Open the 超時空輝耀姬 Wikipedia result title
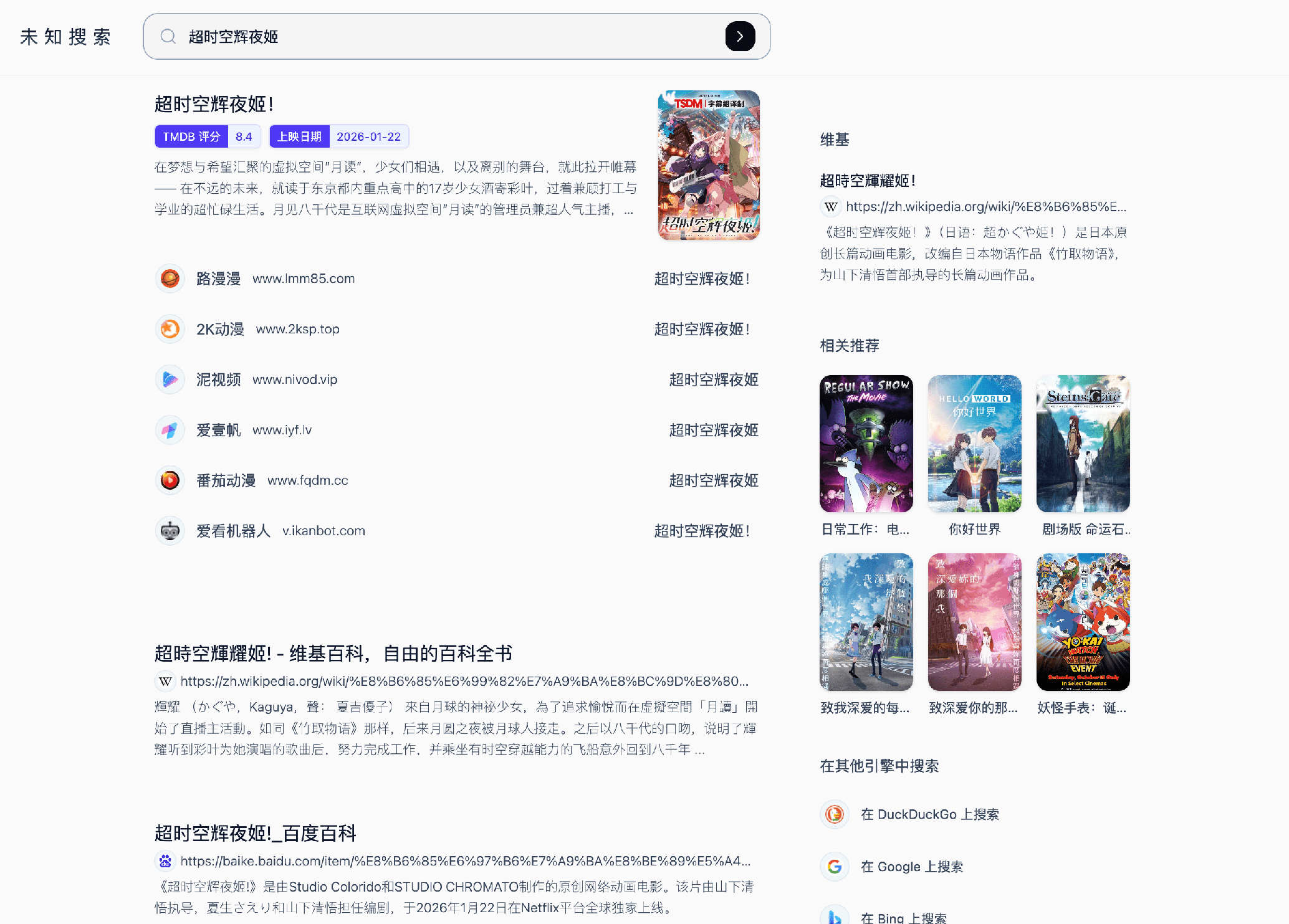1289x924 pixels. pyautogui.click(x=333, y=654)
